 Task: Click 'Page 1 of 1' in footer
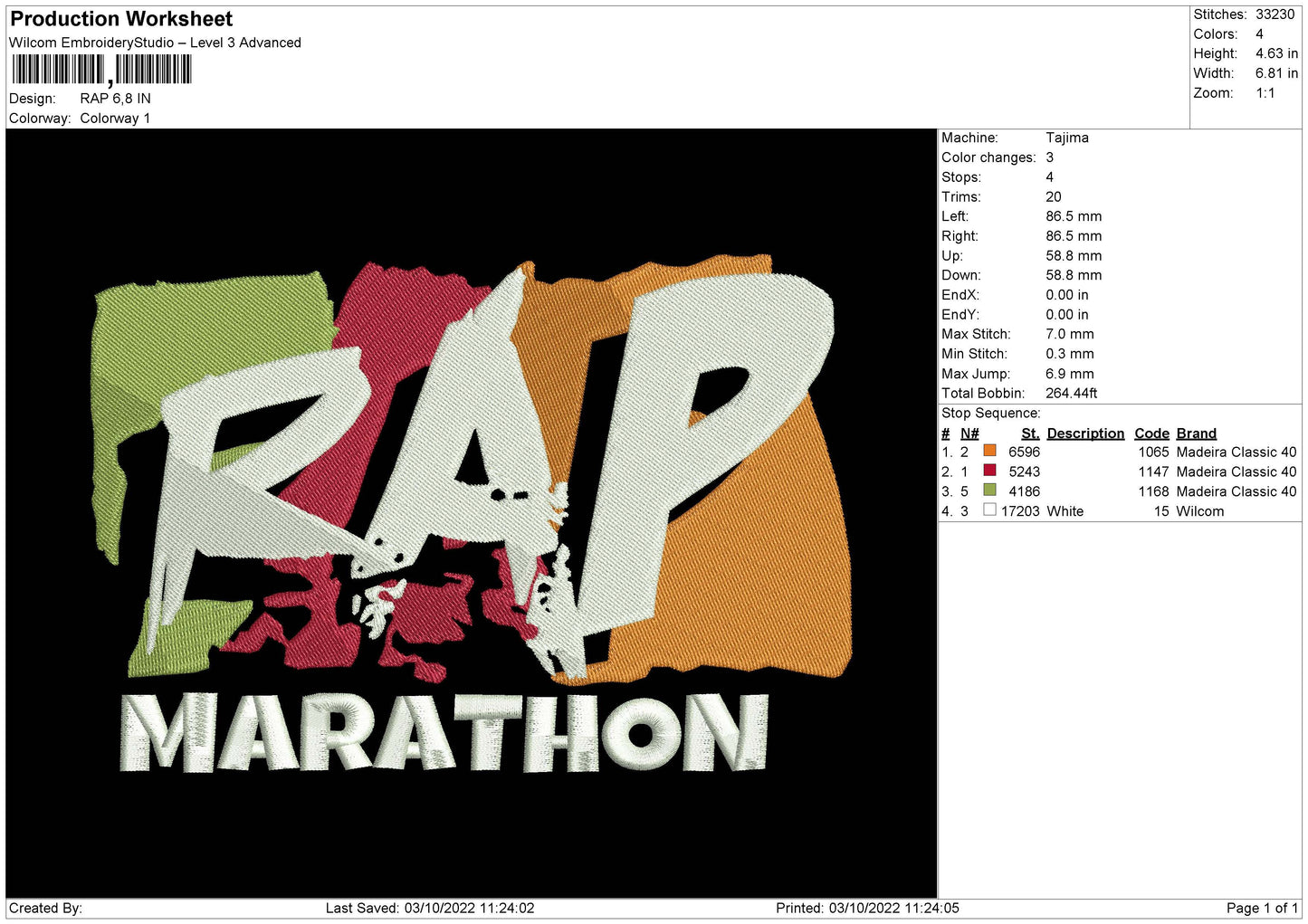tap(1263, 908)
